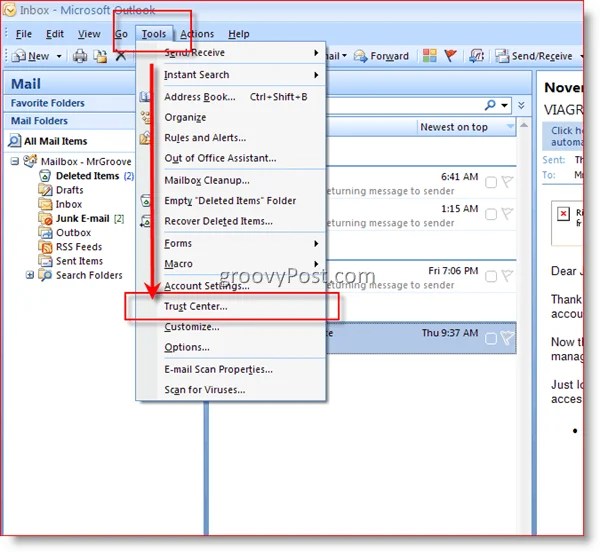Toggle flag on the 6:41 AM message
This screenshot has height=552, width=600.
point(507,182)
